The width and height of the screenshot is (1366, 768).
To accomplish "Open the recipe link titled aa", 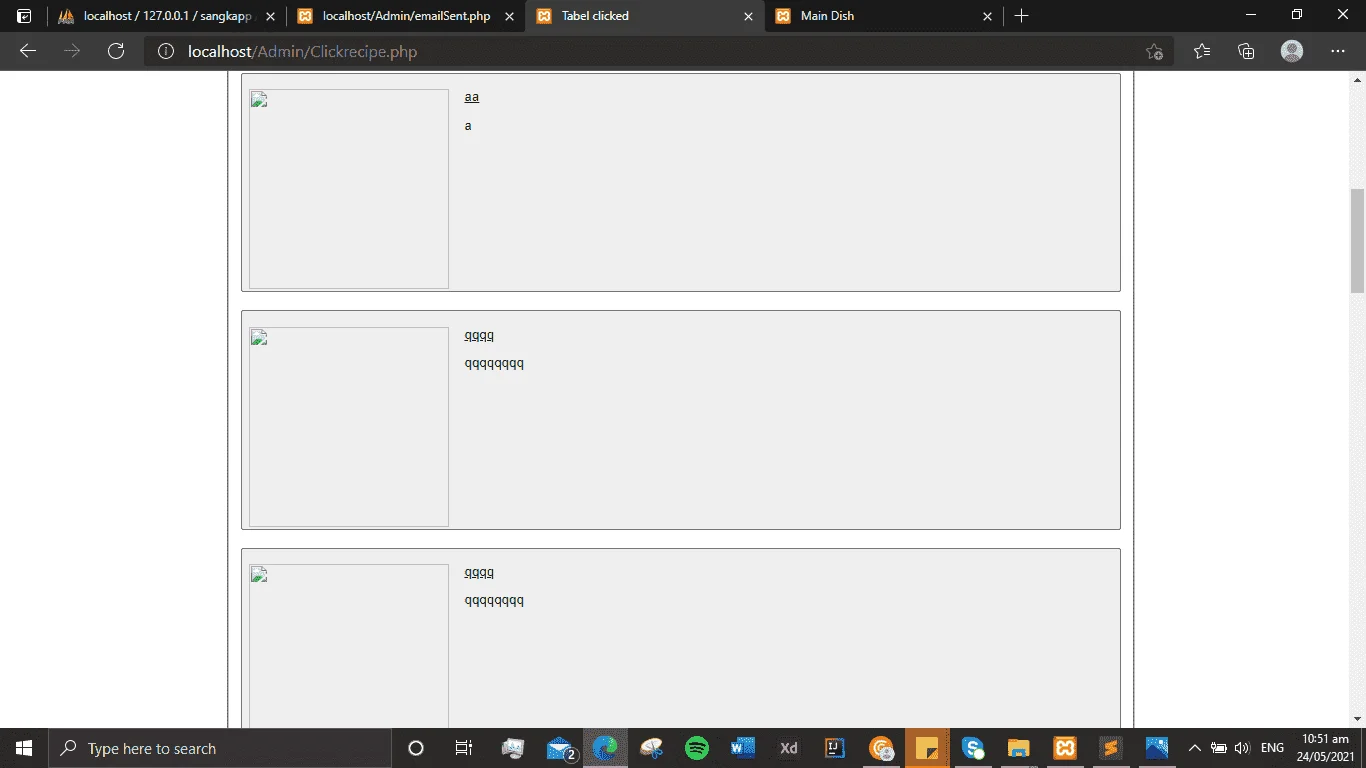I will 472,97.
